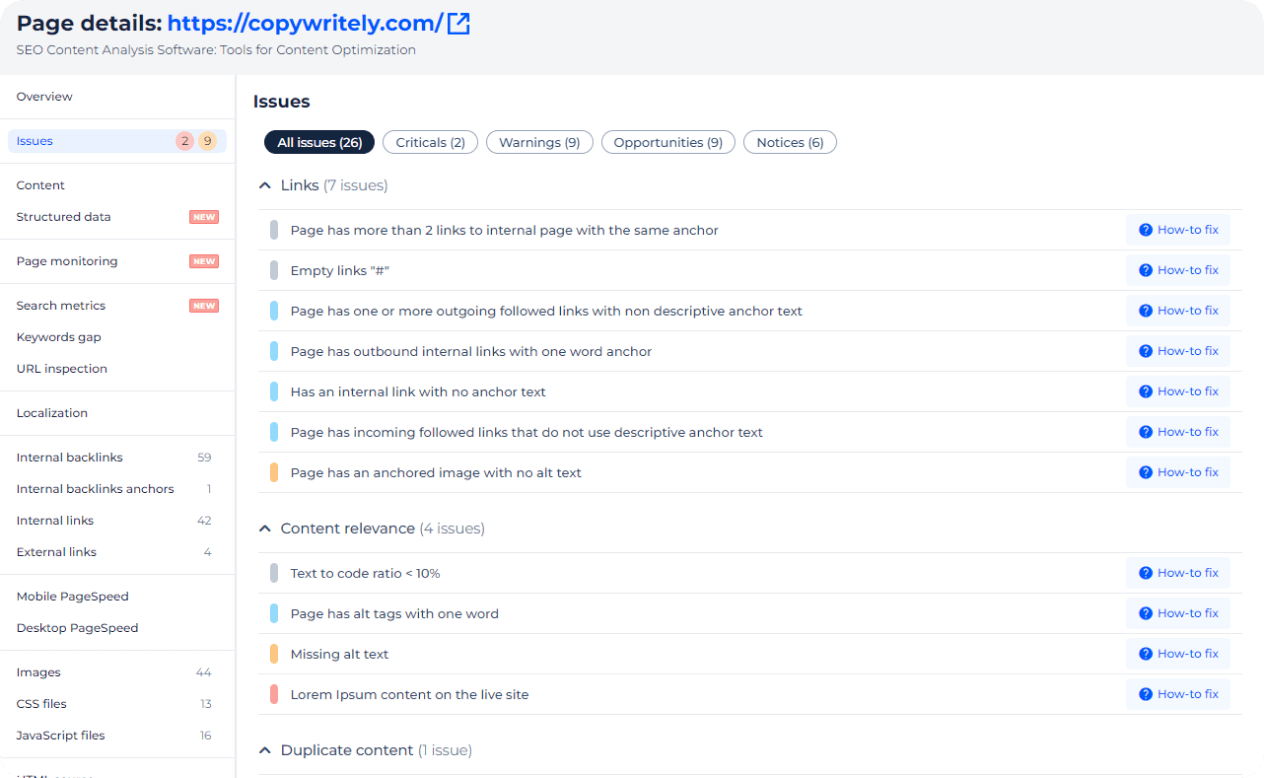Collapse the Content relevance (4 issues) section
Screen dimensions: 1264x778
[265, 529]
